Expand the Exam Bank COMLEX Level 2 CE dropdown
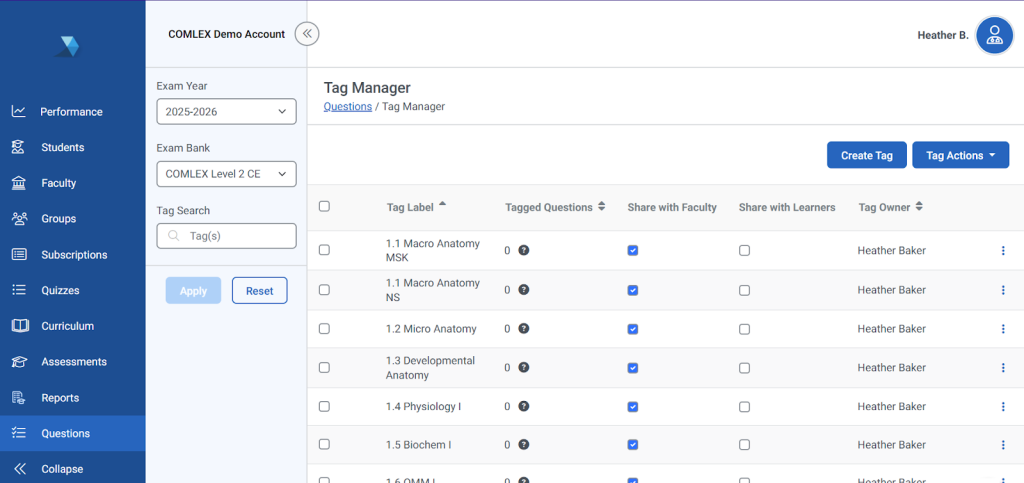Image resolution: width=1024 pixels, height=483 pixels. click(x=226, y=174)
